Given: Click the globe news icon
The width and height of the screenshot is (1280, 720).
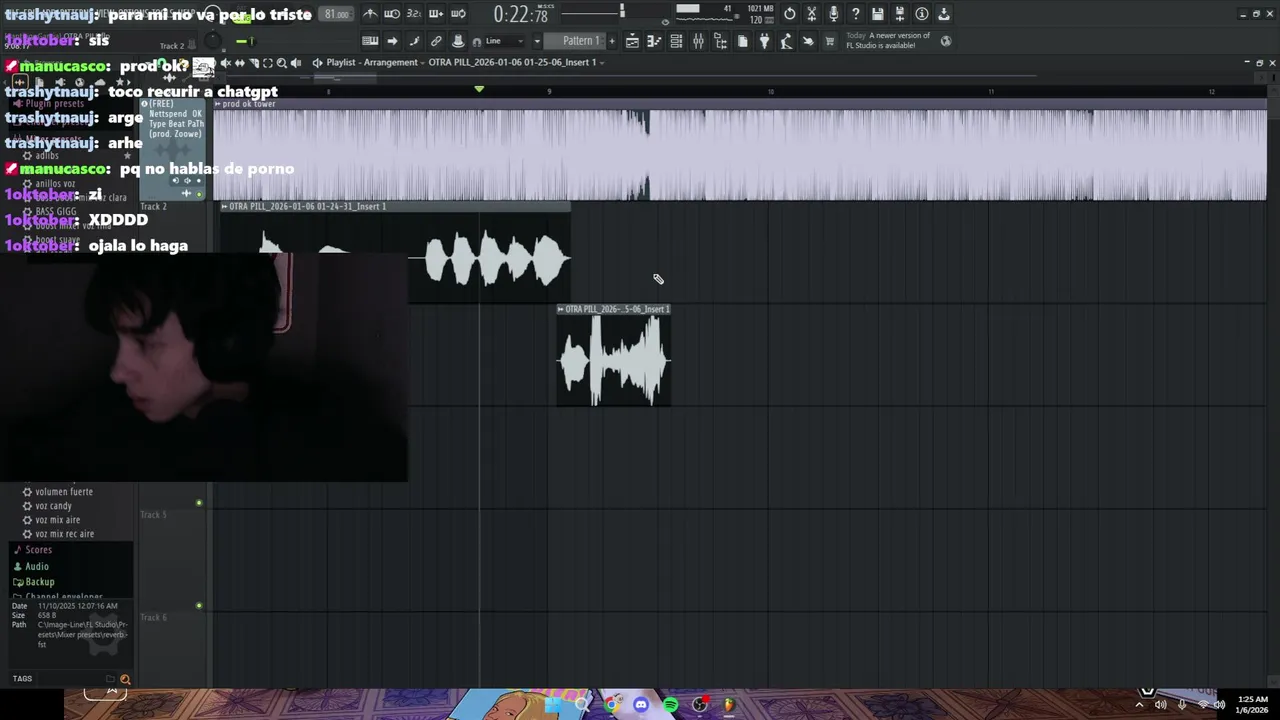Looking at the screenshot, I should click(x=946, y=41).
